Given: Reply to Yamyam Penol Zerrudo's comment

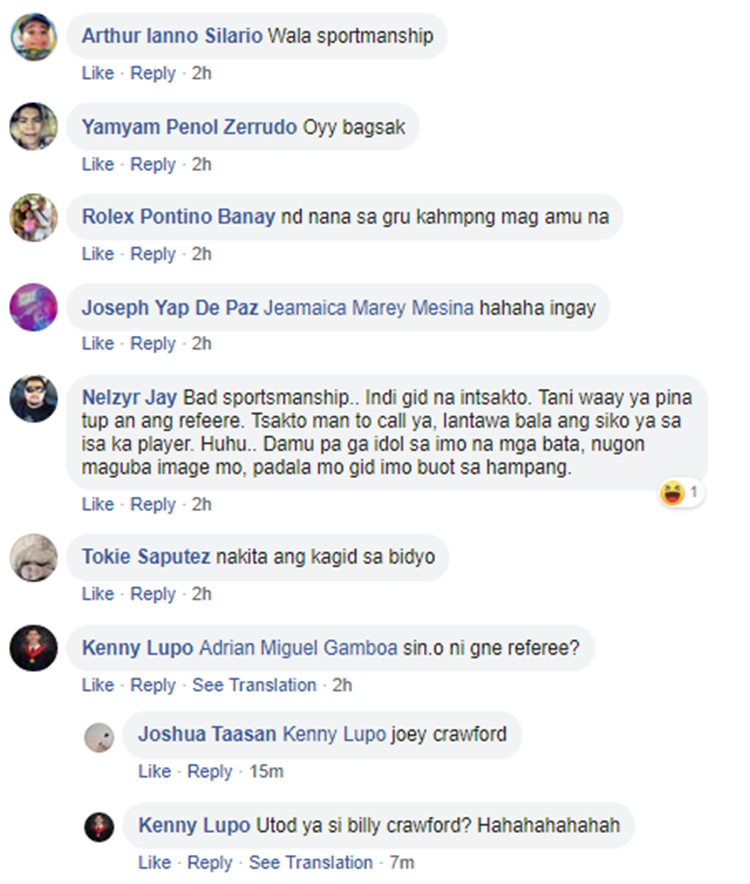Looking at the screenshot, I should pyautogui.click(x=153, y=165).
